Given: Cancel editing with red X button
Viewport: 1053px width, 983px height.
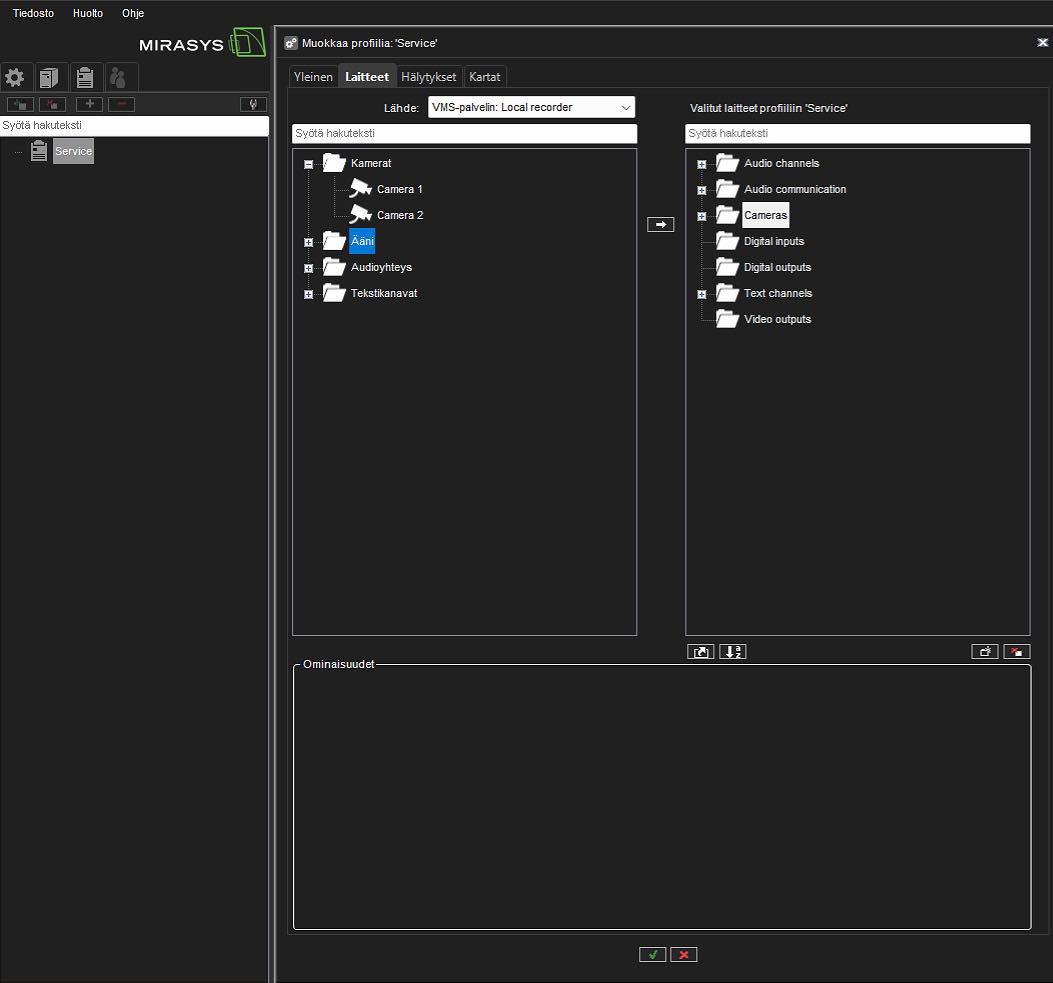Looking at the screenshot, I should tap(684, 955).
